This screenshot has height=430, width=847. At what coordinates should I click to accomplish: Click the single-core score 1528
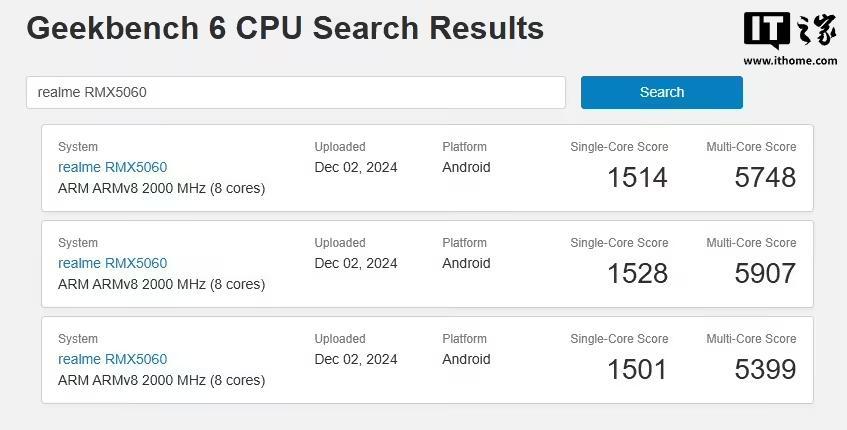[637, 274]
